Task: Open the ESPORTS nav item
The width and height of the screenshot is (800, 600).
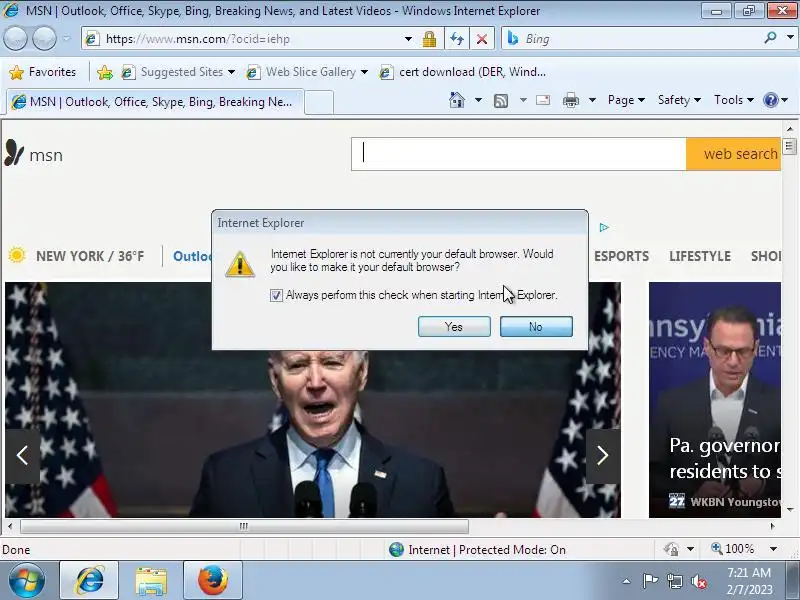Action: pos(621,256)
